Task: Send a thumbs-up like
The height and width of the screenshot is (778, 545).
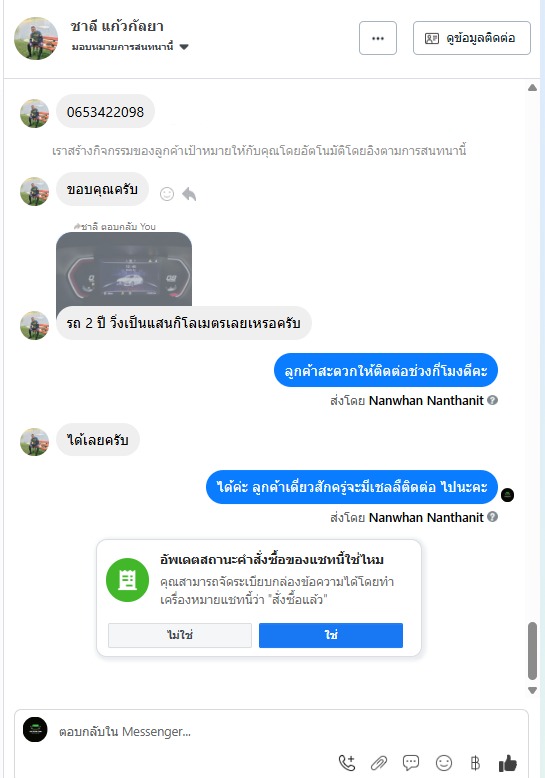Action: (507, 763)
